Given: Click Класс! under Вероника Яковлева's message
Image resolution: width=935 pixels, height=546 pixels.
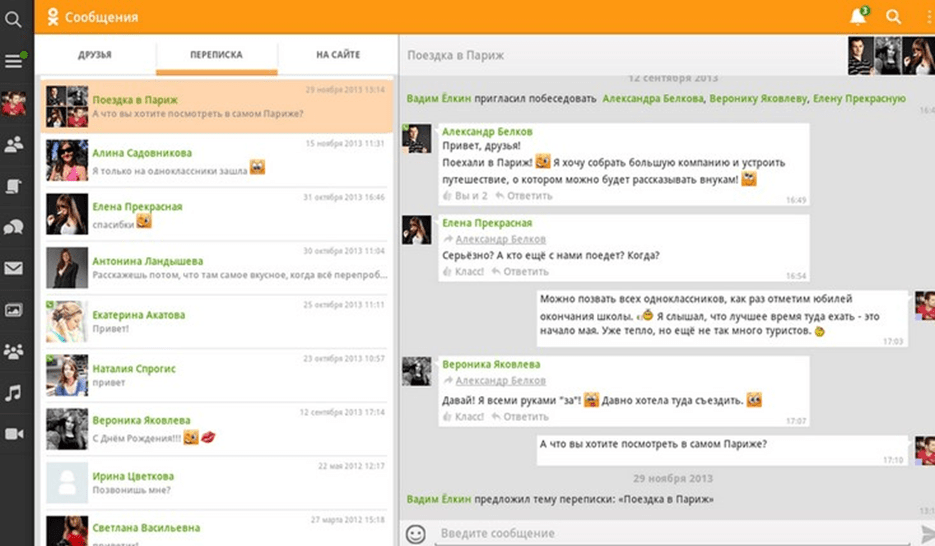Looking at the screenshot, I should (469, 416).
